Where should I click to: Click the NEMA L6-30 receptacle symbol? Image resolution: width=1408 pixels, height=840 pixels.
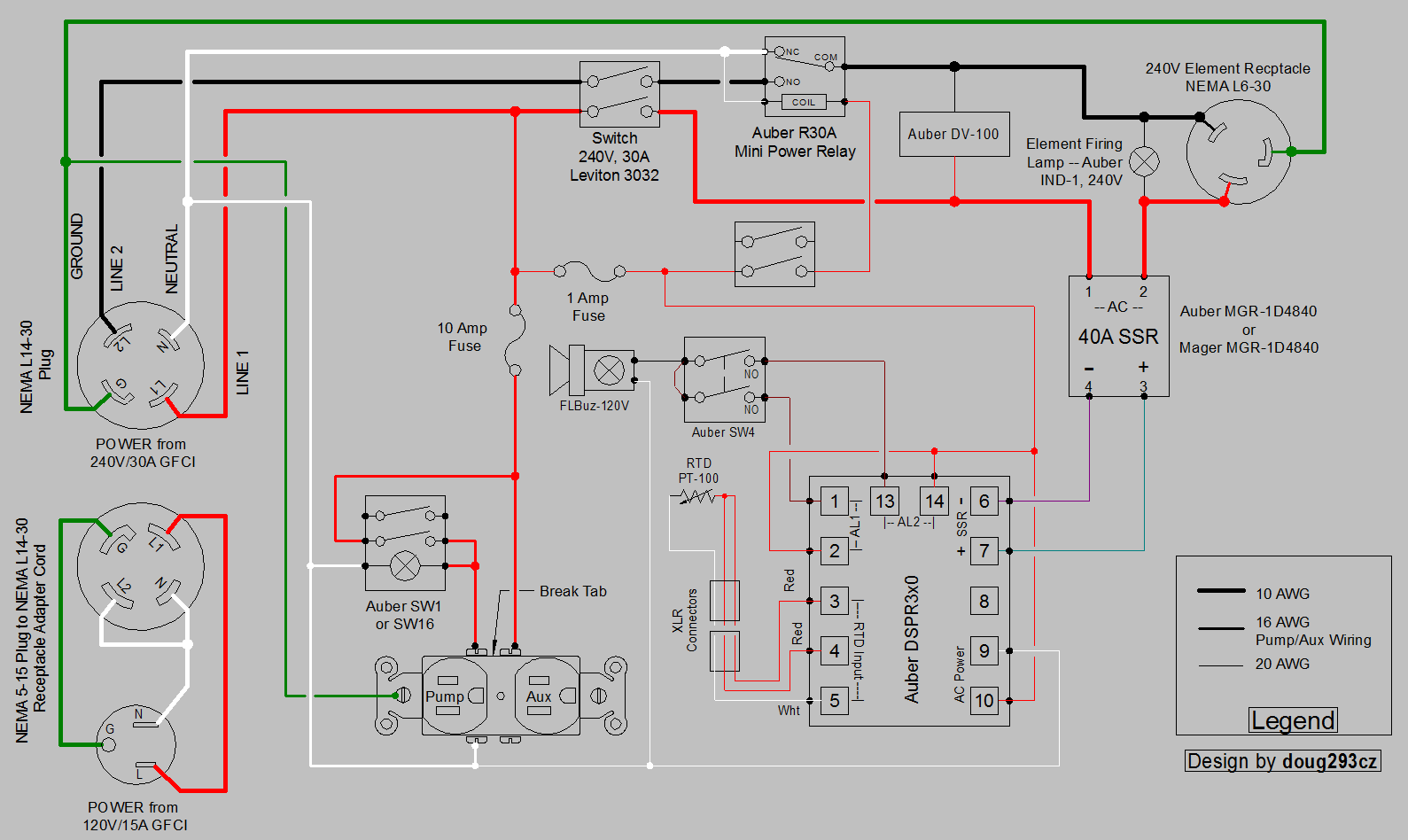[x=1239, y=152]
